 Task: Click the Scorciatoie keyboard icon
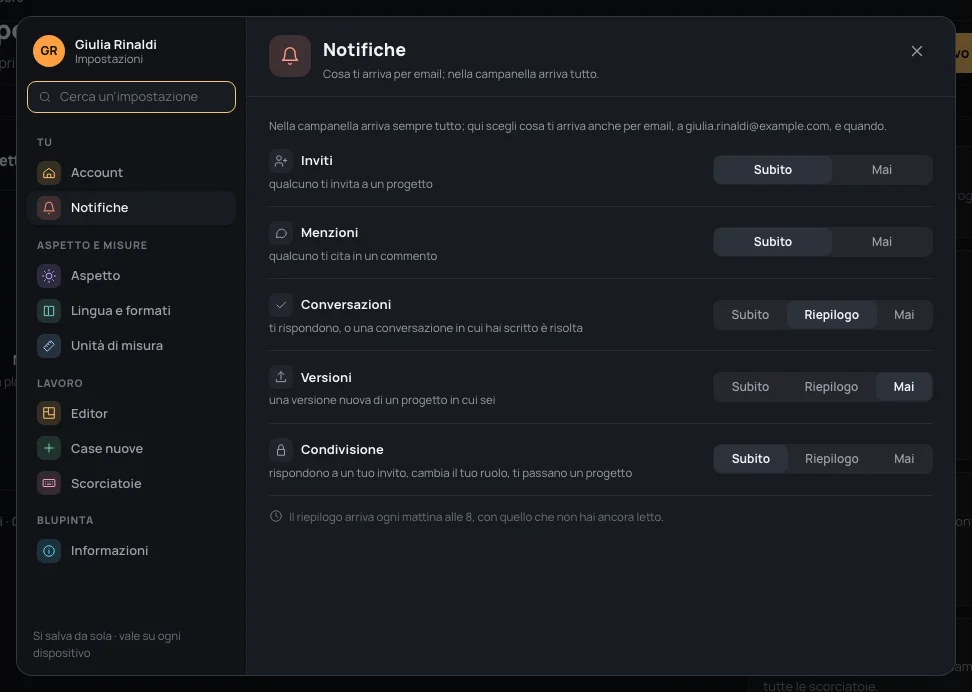(x=49, y=483)
